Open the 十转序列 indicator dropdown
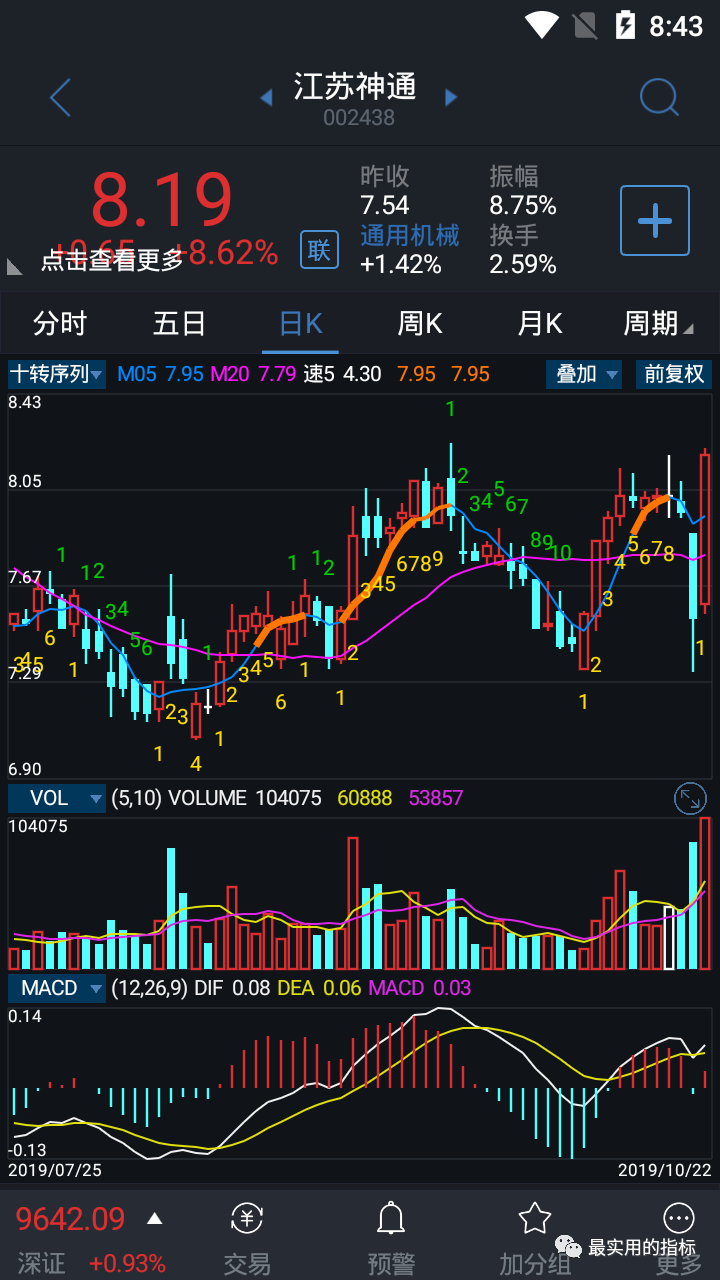The height and width of the screenshot is (1280, 720). [57, 375]
